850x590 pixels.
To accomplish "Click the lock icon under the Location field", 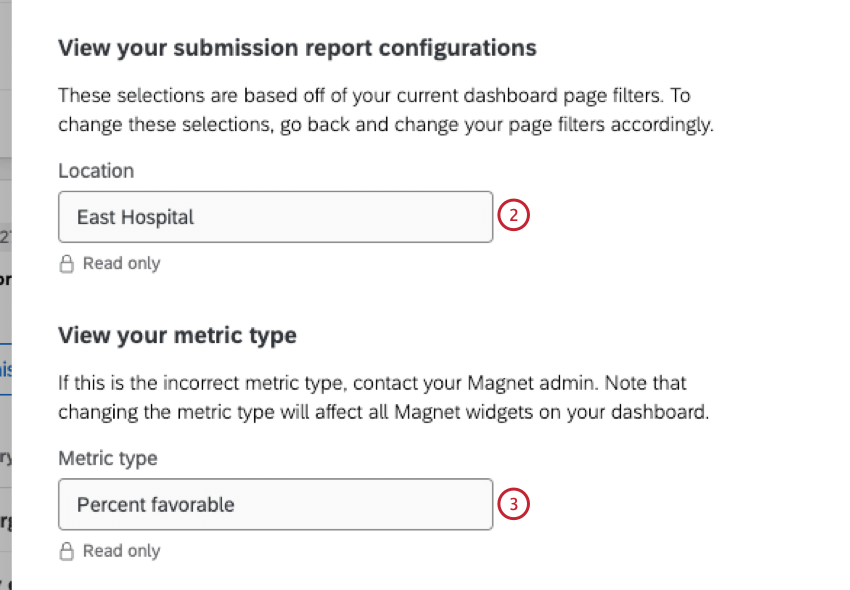I will click(x=66, y=263).
